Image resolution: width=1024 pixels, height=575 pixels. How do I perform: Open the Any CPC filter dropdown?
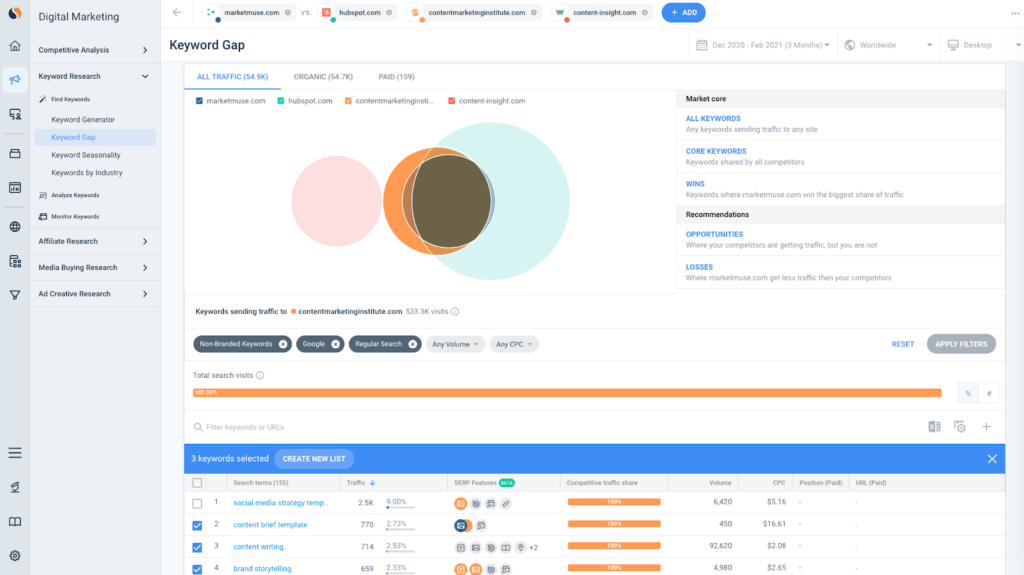tap(514, 344)
